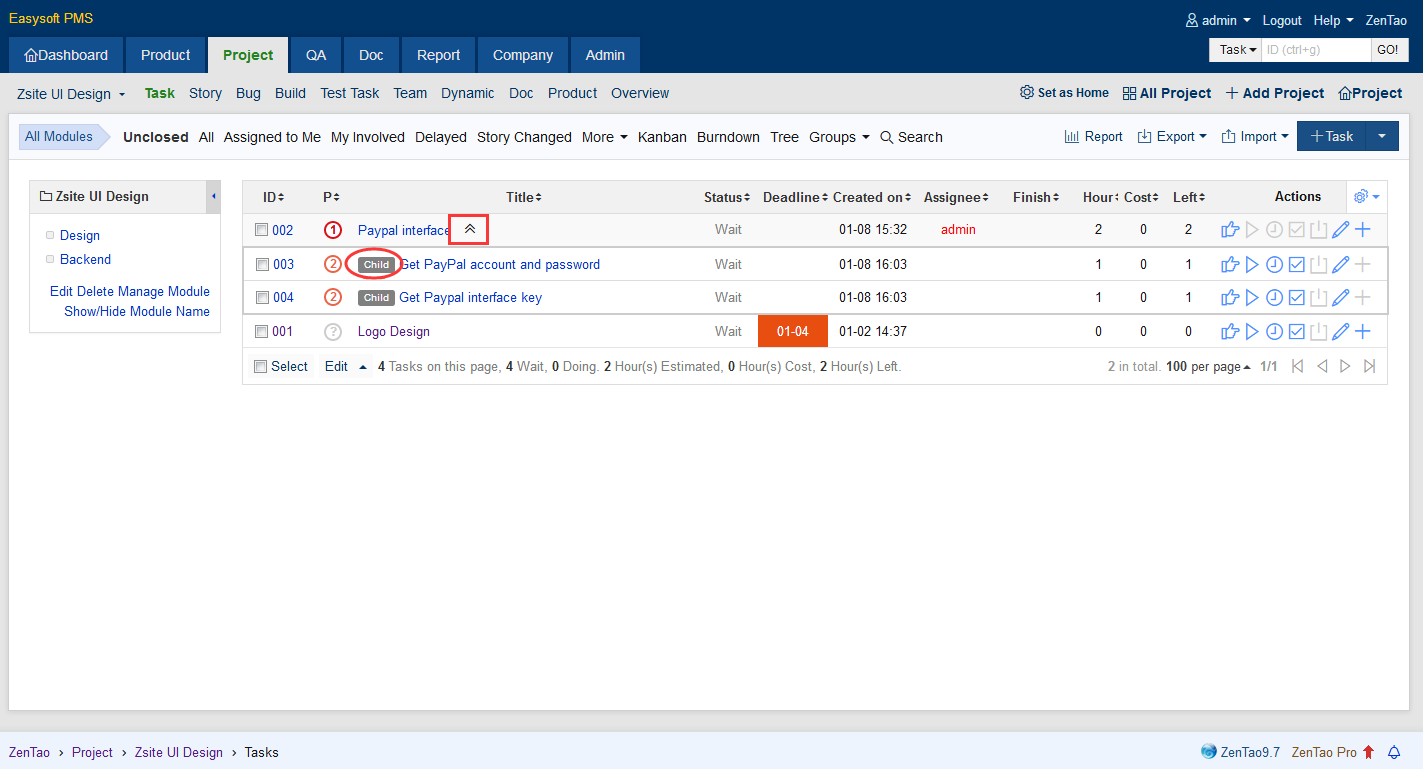Toggle the Select all checkbox
The image size is (1423, 769).
[x=261, y=367]
